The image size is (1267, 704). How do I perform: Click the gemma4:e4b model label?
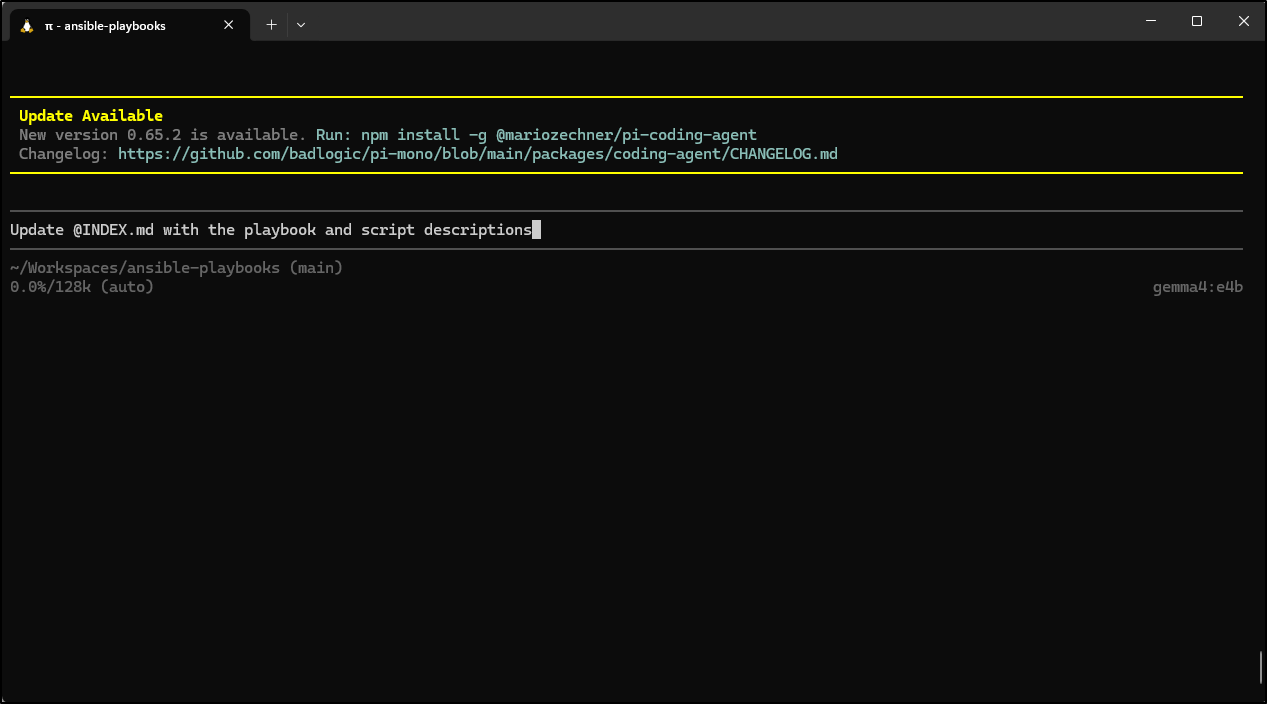point(1197,287)
